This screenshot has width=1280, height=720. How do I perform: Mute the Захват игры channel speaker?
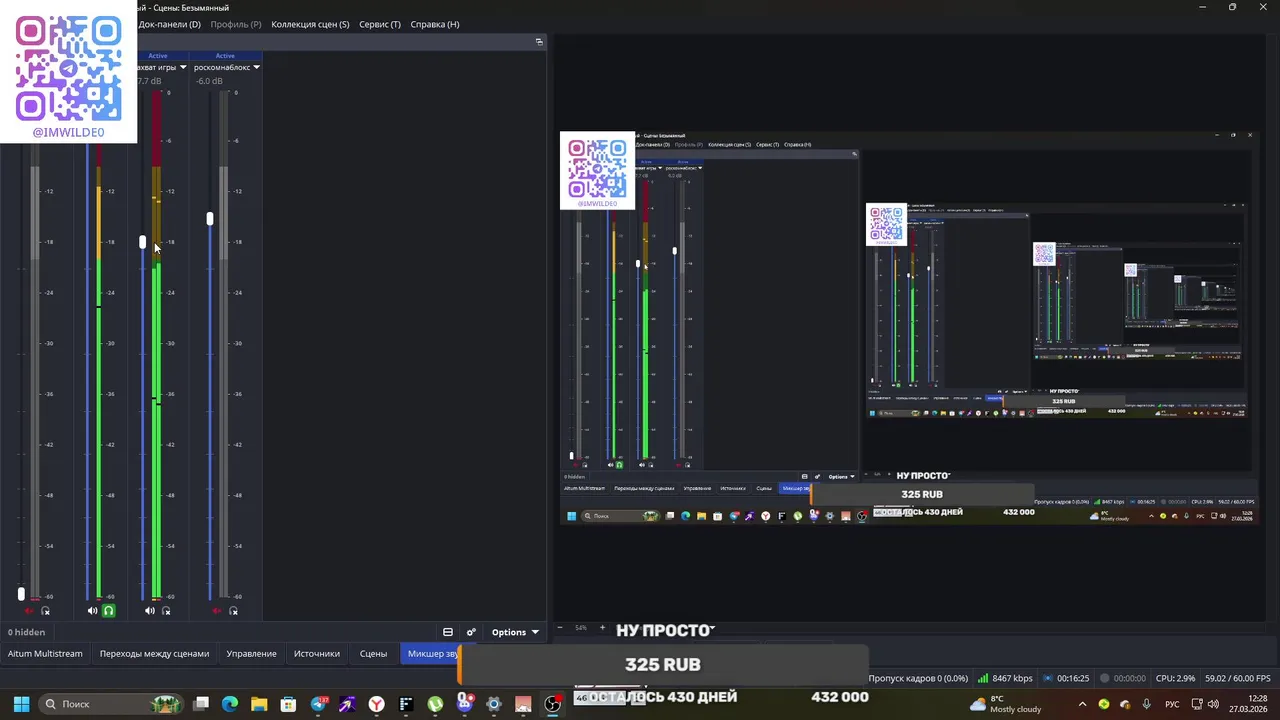point(149,611)
